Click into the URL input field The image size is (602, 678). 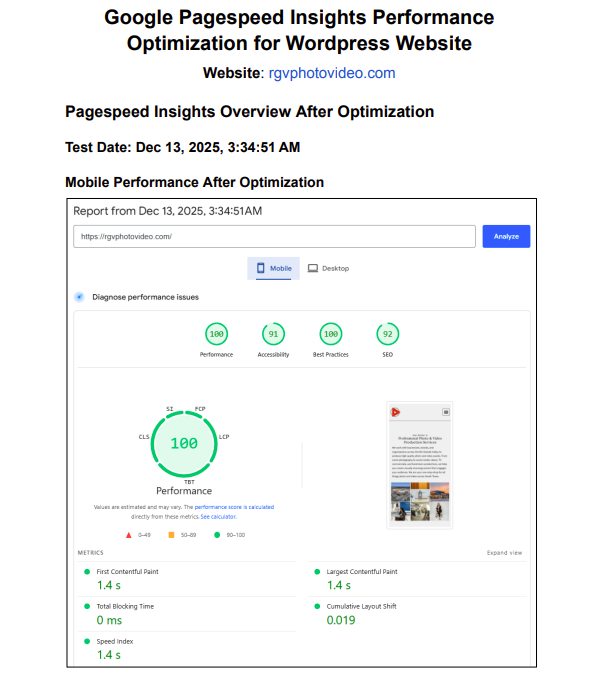[274, 237]
